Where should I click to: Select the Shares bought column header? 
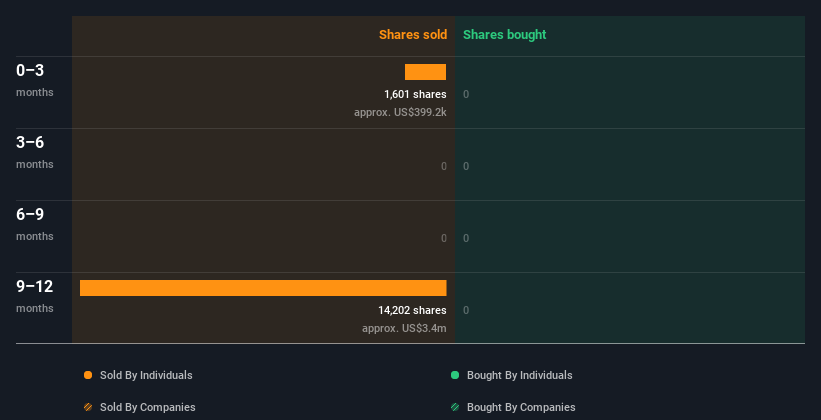click(x=505, y=35)
